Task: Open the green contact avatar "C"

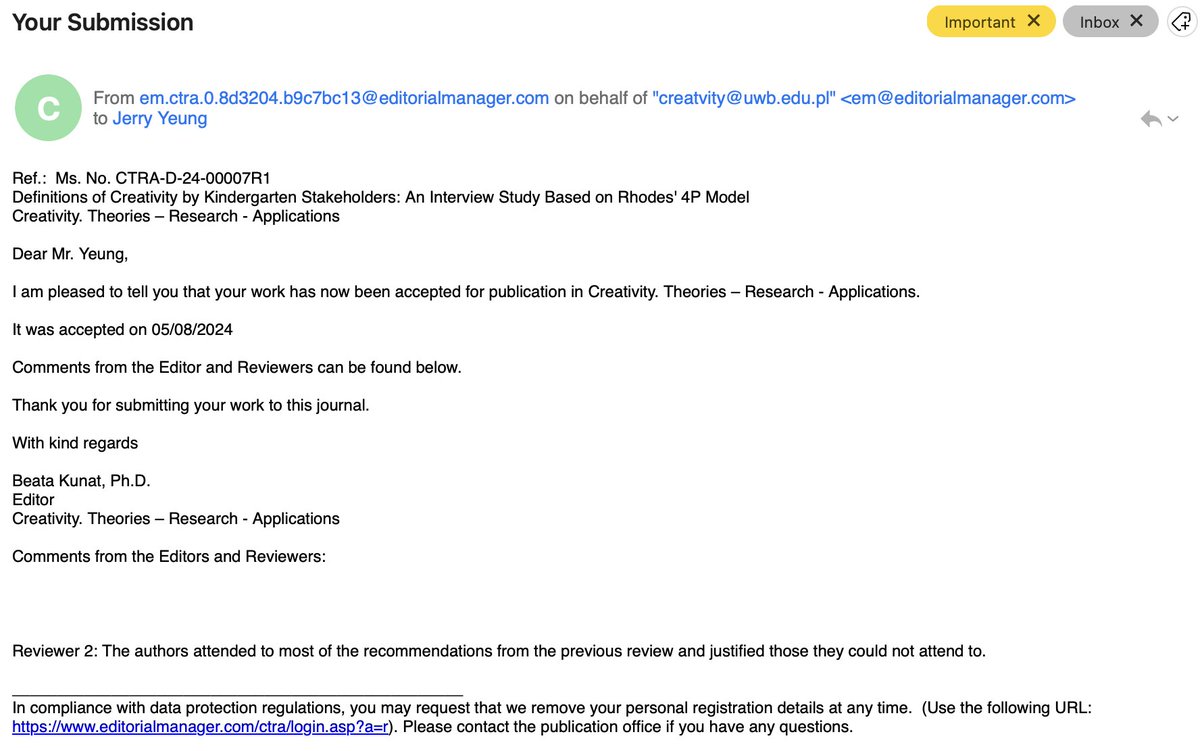Action: (48, 106)
